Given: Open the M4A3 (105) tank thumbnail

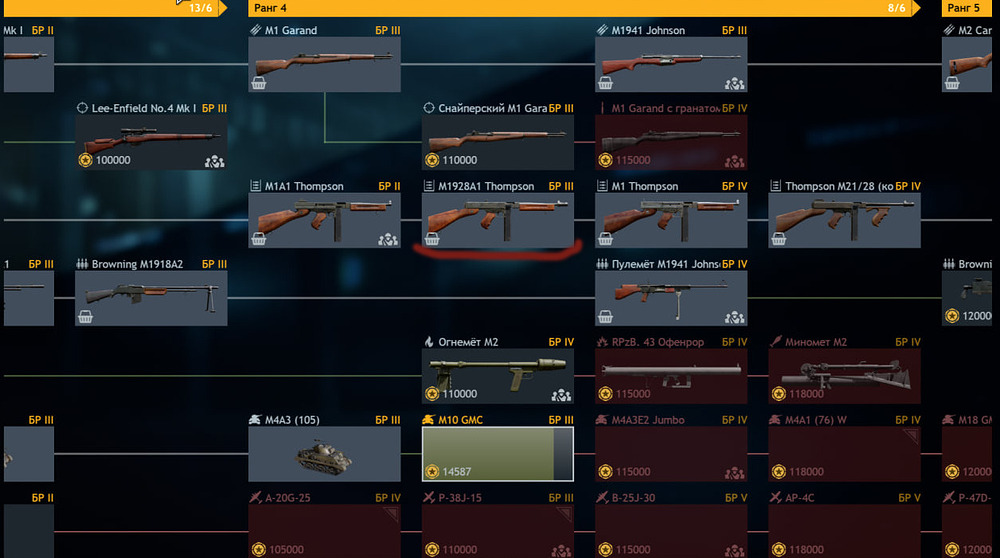Looking at the screenshot, I should (324, 454).
